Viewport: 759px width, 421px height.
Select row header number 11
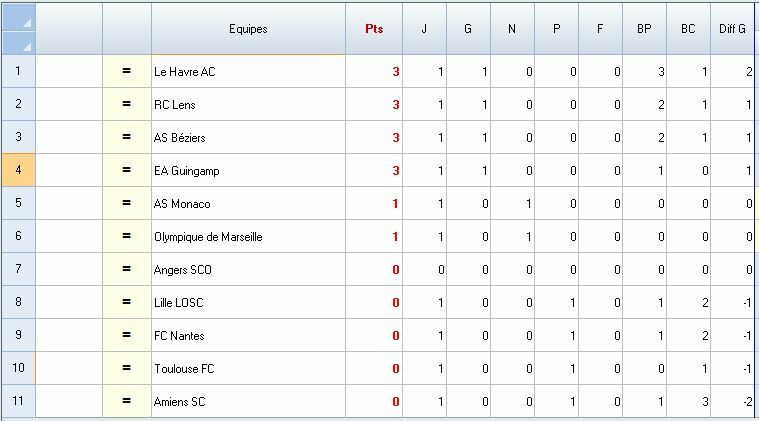[x=19, y=402]
